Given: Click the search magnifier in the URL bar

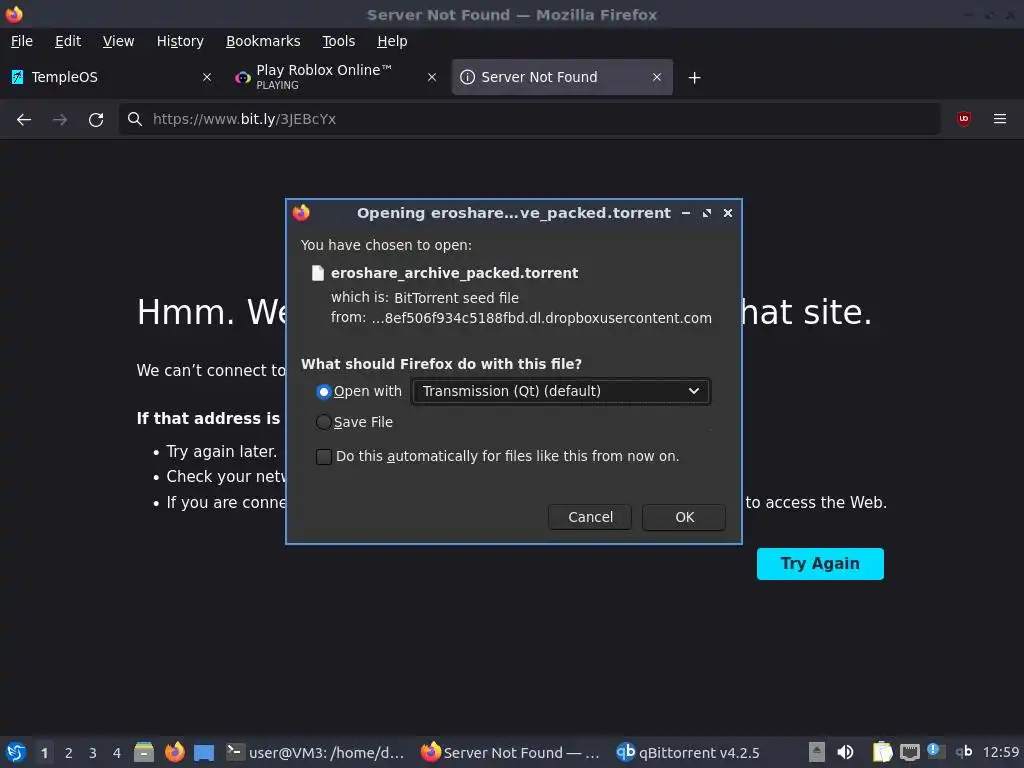Looking at the screenshot, I should 135,119.
